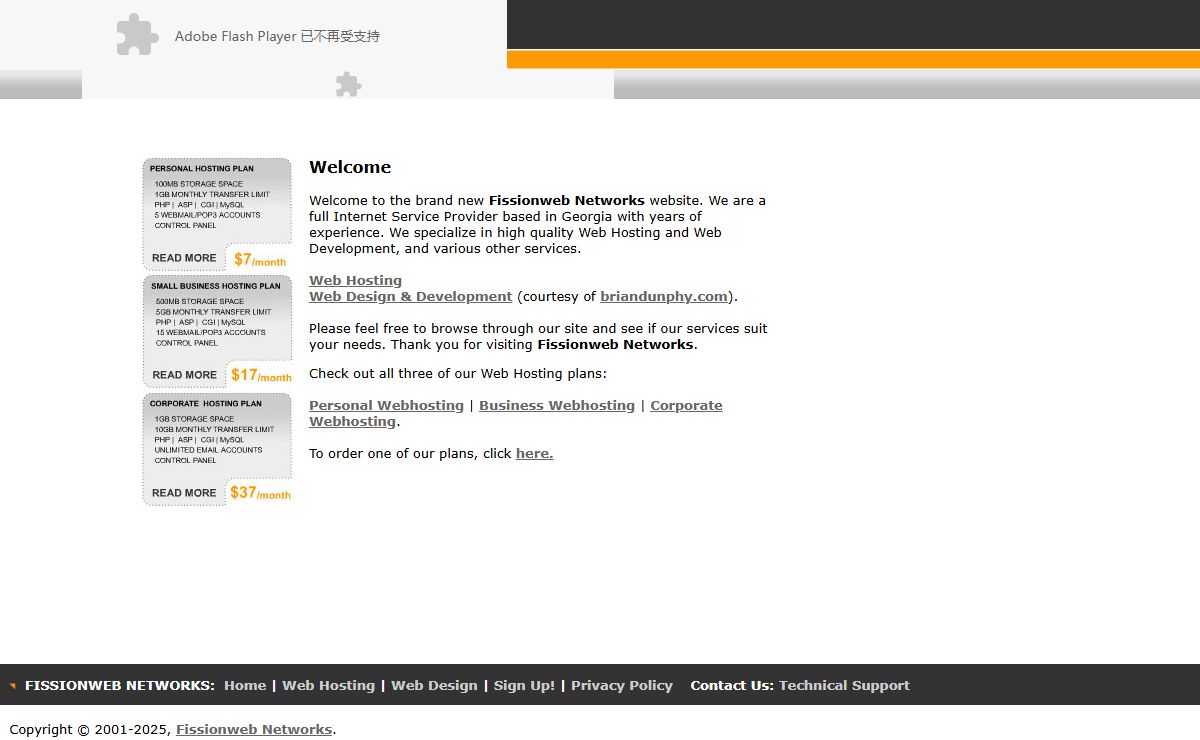Open Personal Hosting Plan READ MORE

point(184,258)
